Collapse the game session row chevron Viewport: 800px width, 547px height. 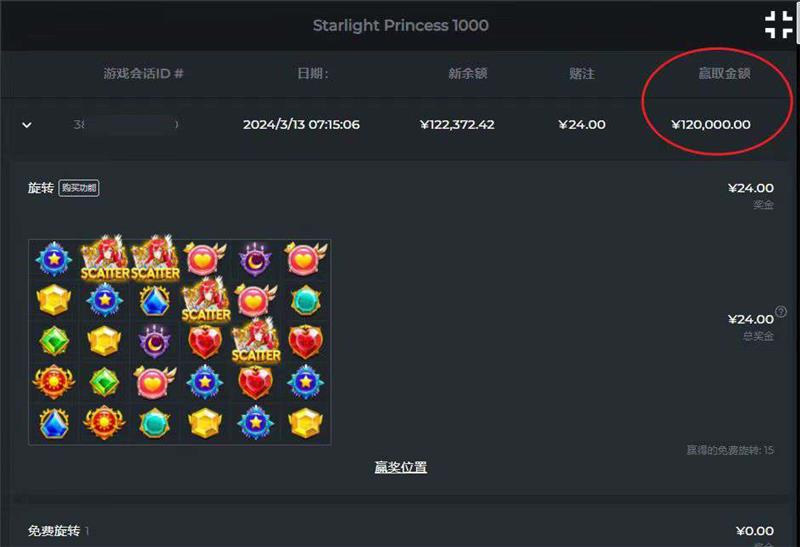click(27, 125)
